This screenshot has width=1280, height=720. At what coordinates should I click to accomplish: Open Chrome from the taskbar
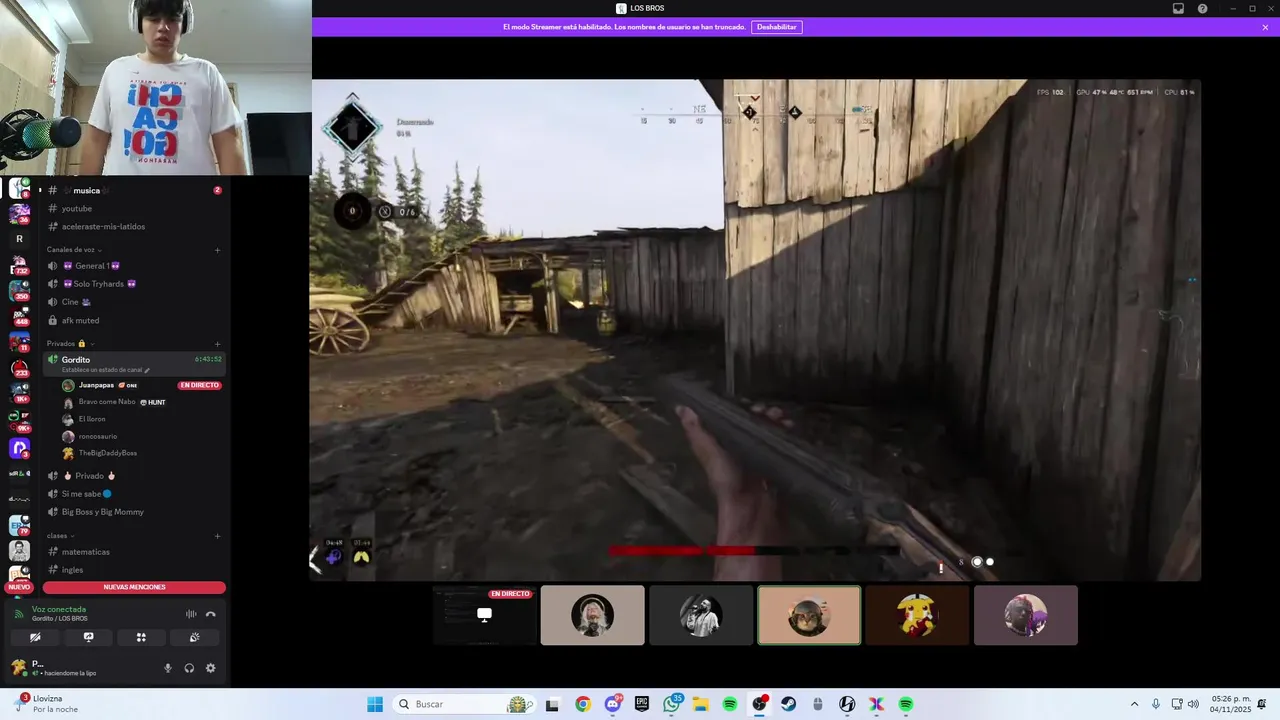(583, 704)
